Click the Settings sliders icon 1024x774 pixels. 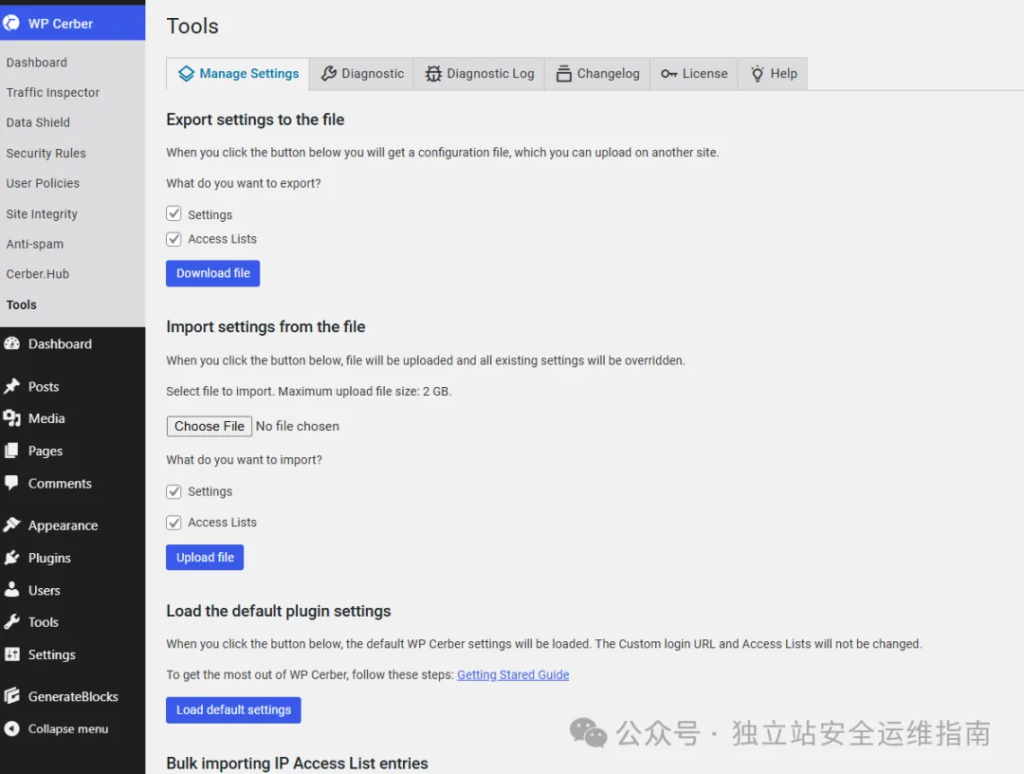12,654
